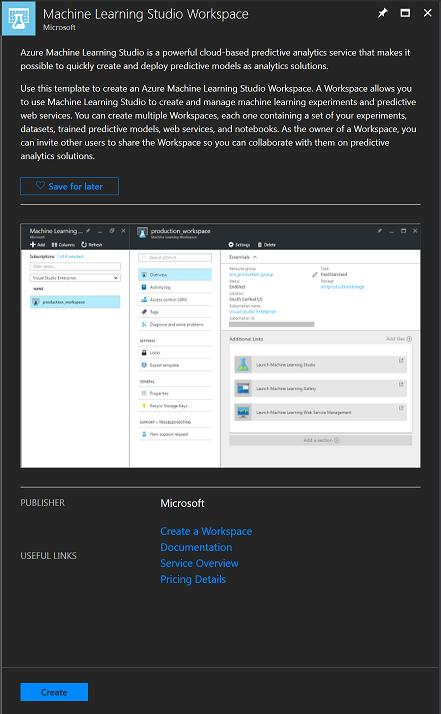441x714 pixels.
Task: Select Diagnose and solve problems in preview
Action: (x=175, y=325)
